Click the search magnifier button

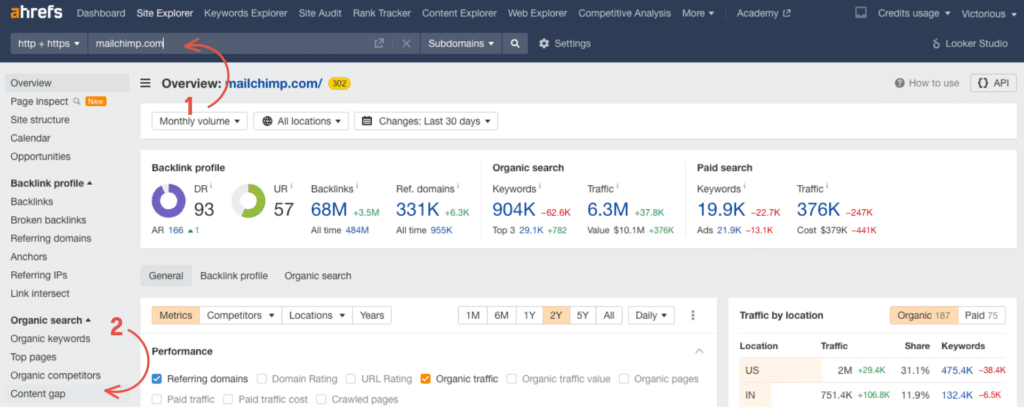tap(515, 43)
